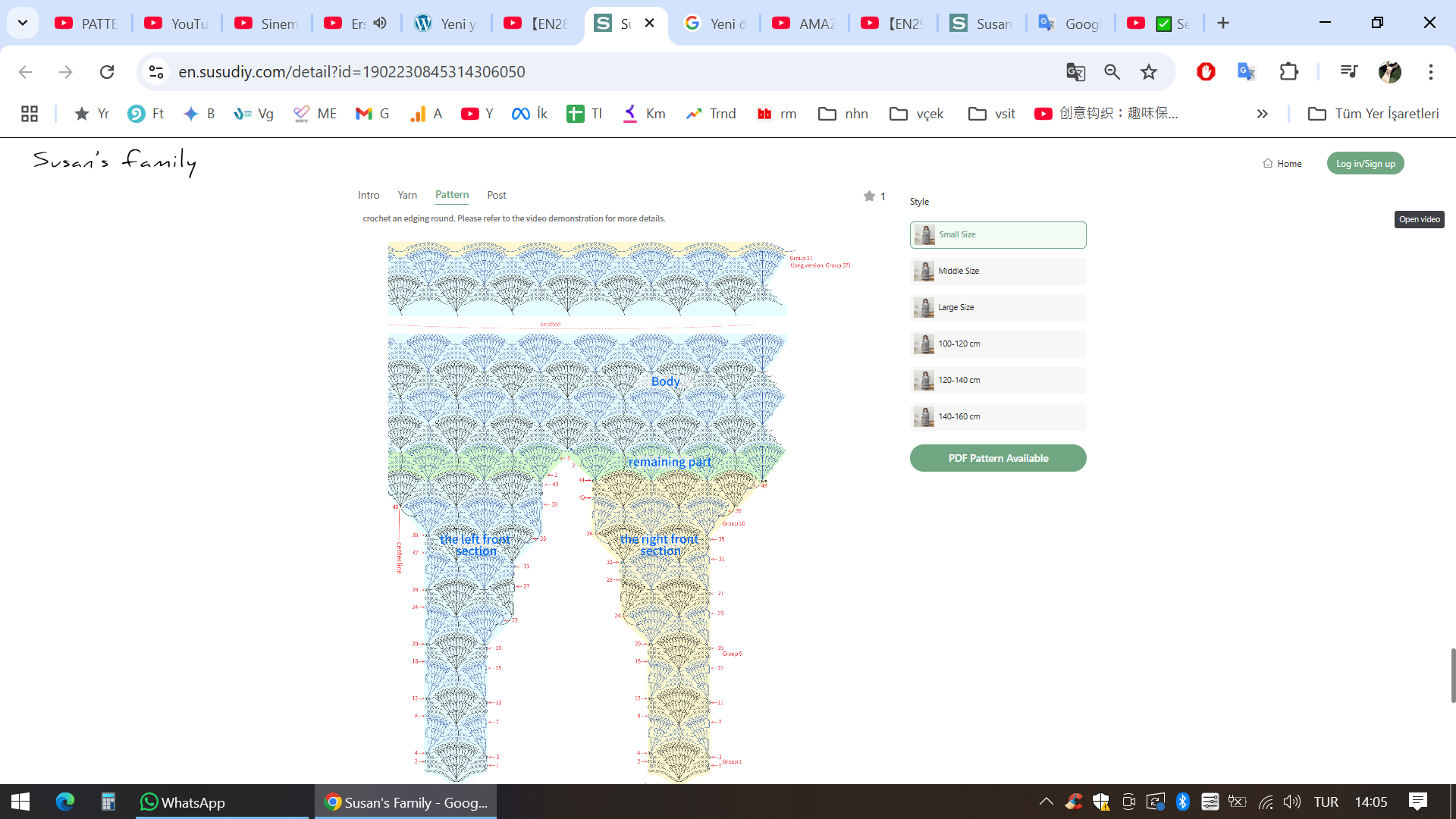Open the Google Translate toolbar icon
This screenshot has width=1456, height=819.
(1246, 72)
